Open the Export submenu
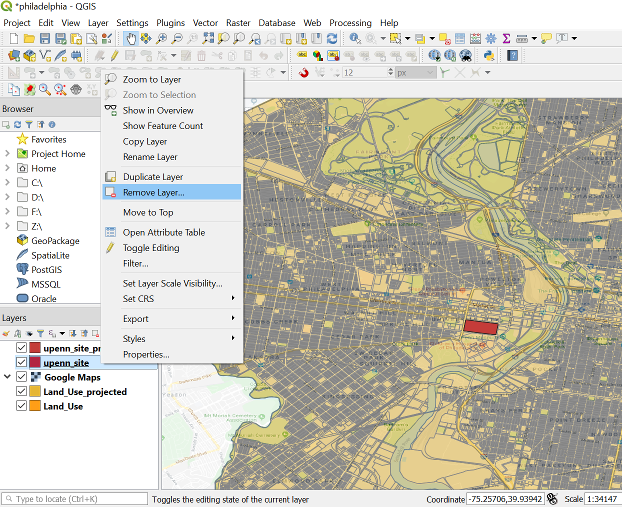This screenshot has height=507, width=622. [135, 319]
